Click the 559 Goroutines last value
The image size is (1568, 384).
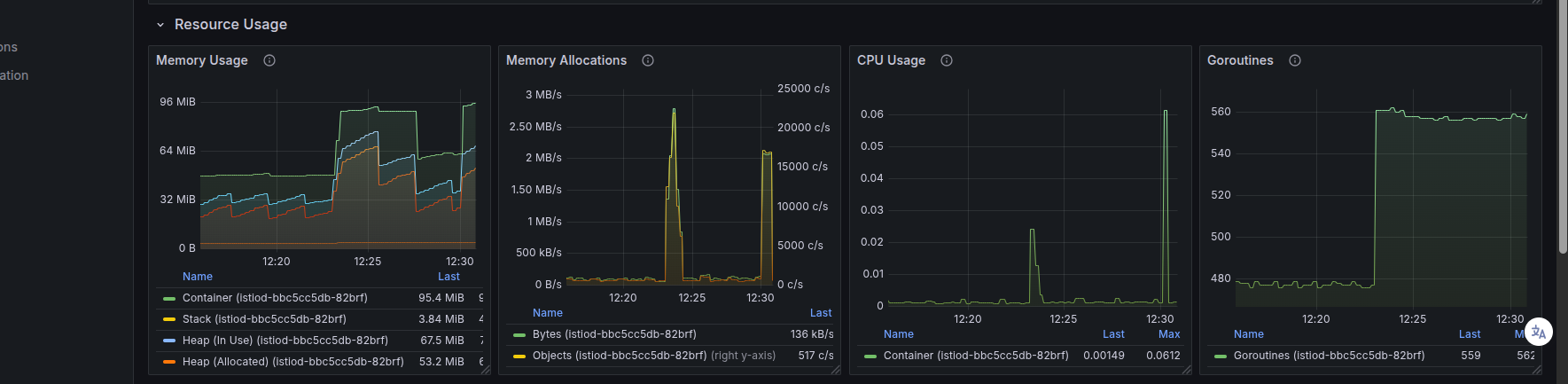point(1470,356)
